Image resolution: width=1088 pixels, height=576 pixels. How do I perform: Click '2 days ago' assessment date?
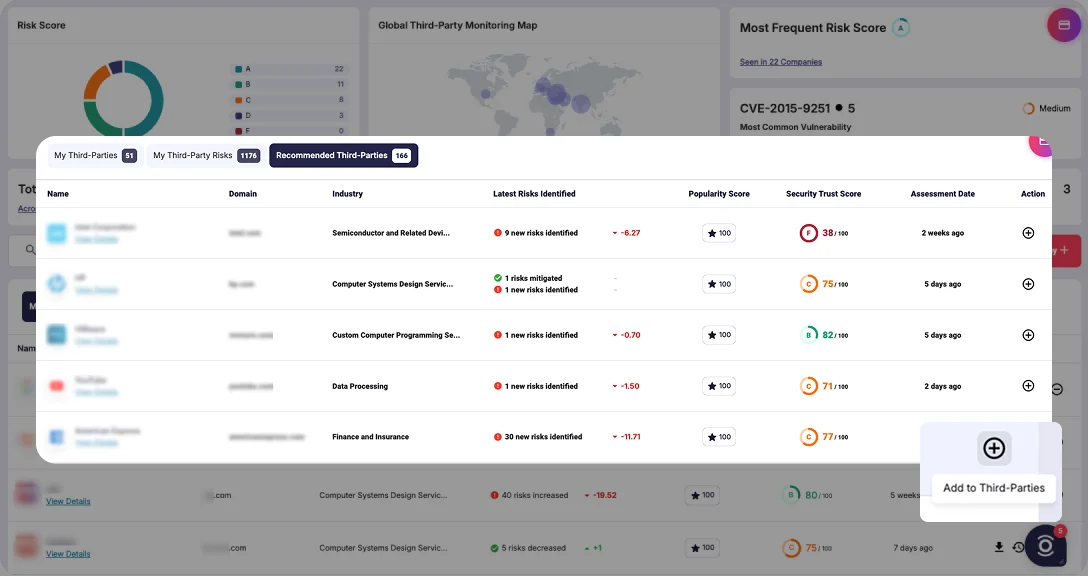coord(942,386)
